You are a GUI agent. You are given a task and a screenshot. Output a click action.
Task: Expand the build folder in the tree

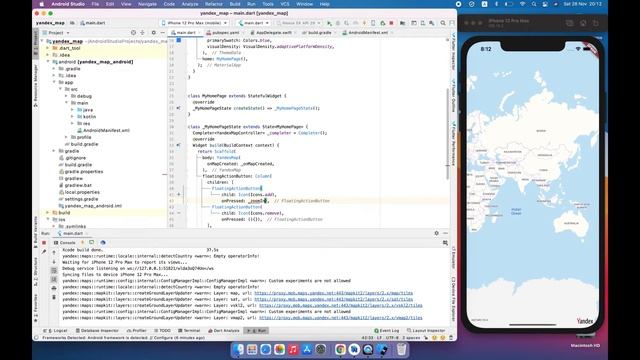click(48, 213)
